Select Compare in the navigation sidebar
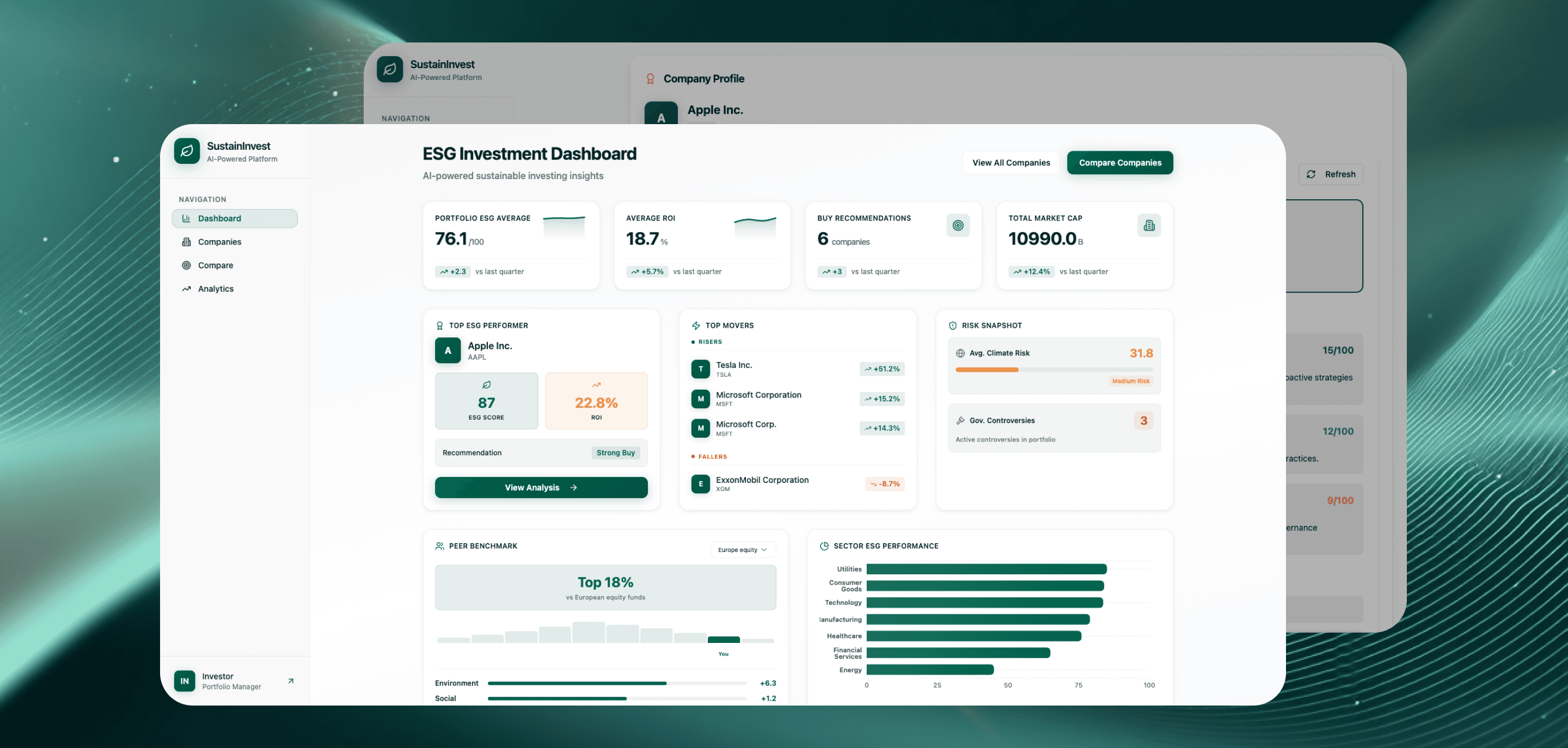1568x748 pixels. click(216, 265)
